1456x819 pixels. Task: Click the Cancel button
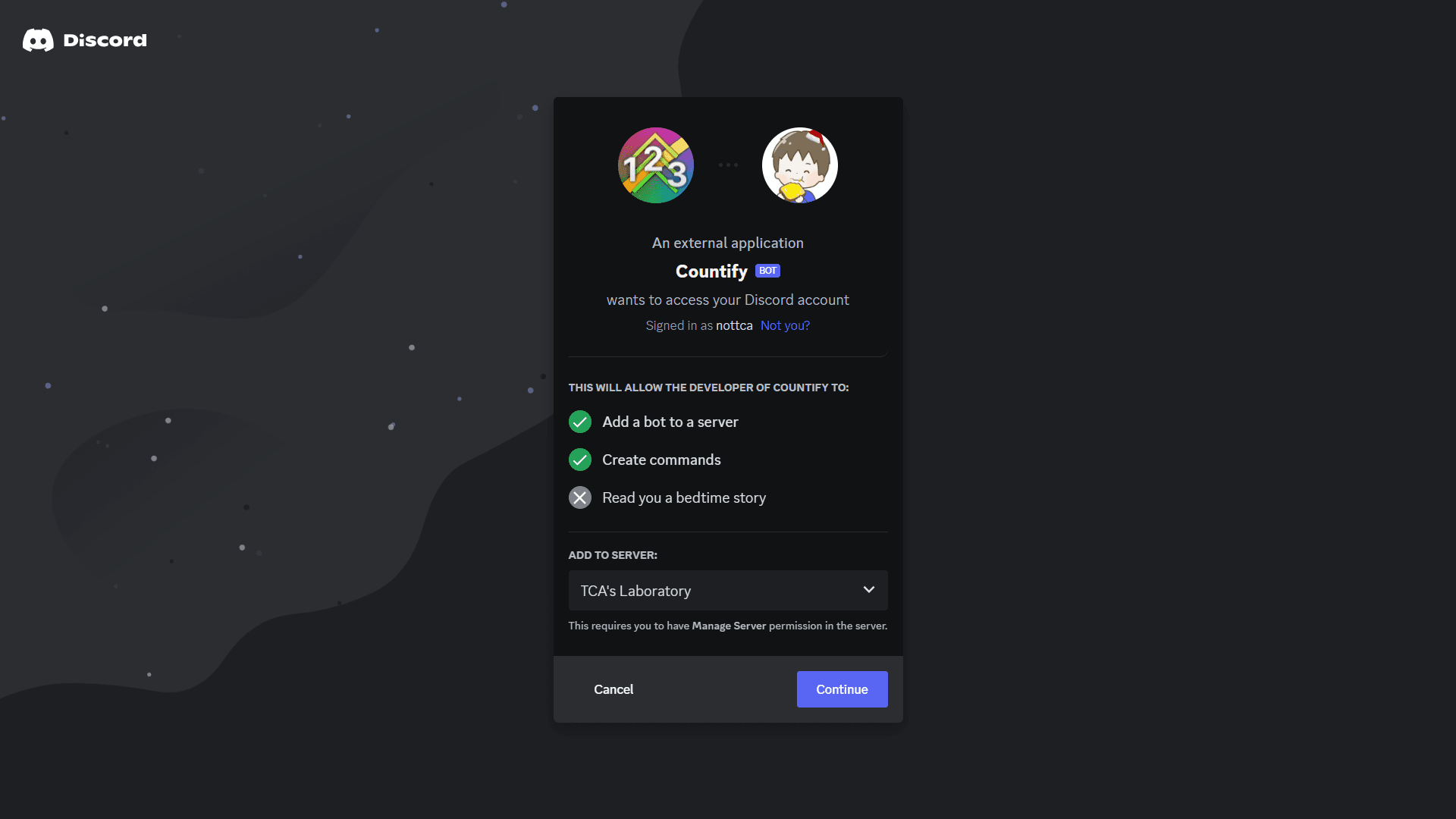613,689
